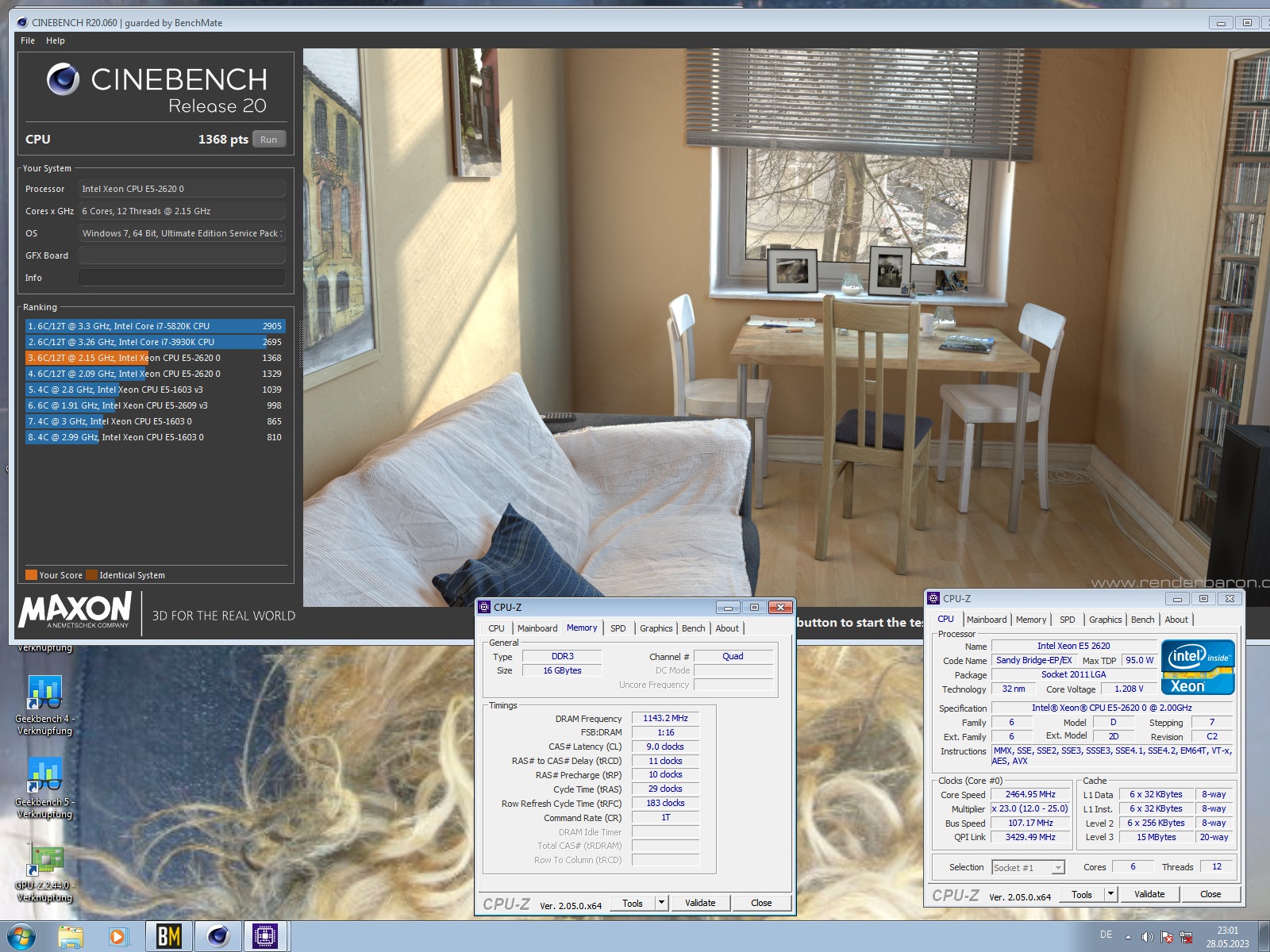Image resolution: width=1270 pixels, height=952 pixels.
Task: Show hidden system tray icons
Action: coord(1128,938)
